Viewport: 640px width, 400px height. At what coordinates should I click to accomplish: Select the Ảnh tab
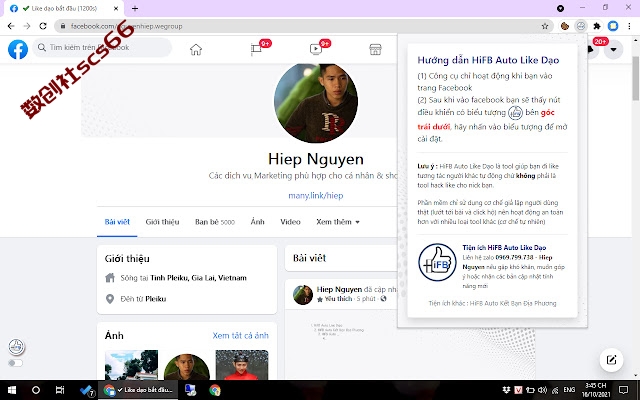click(257, 222)
